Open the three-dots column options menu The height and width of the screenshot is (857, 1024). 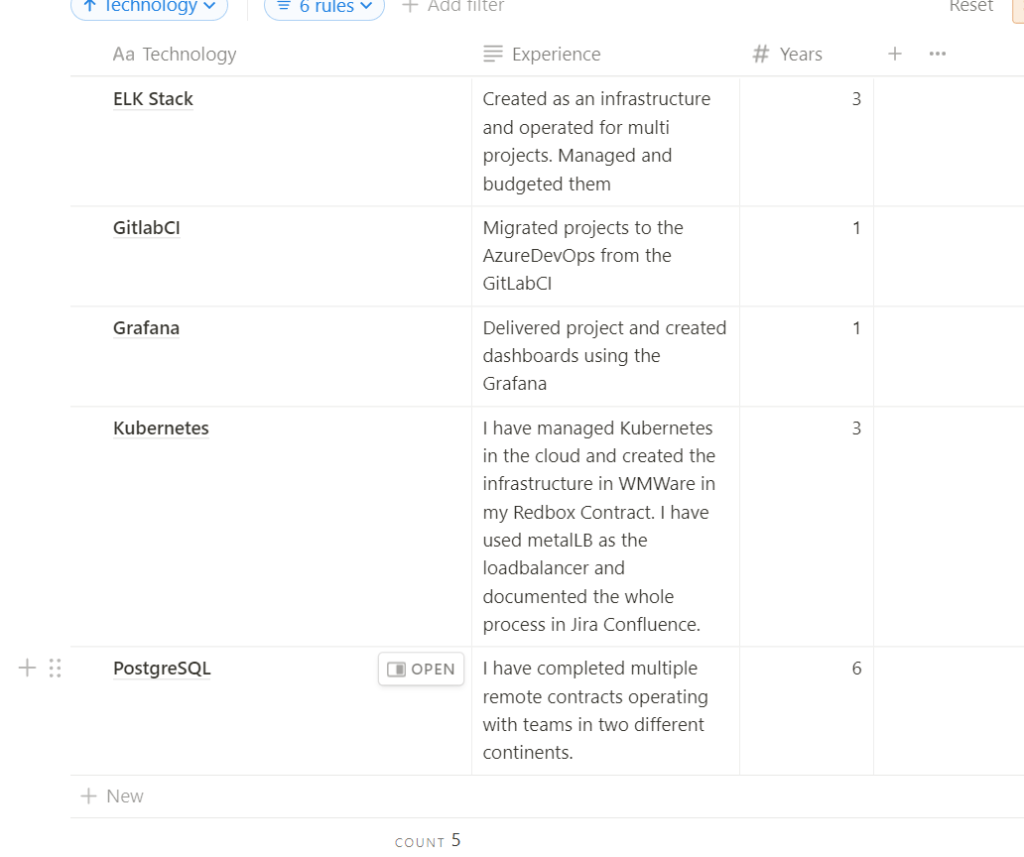[x=937, y=54]
